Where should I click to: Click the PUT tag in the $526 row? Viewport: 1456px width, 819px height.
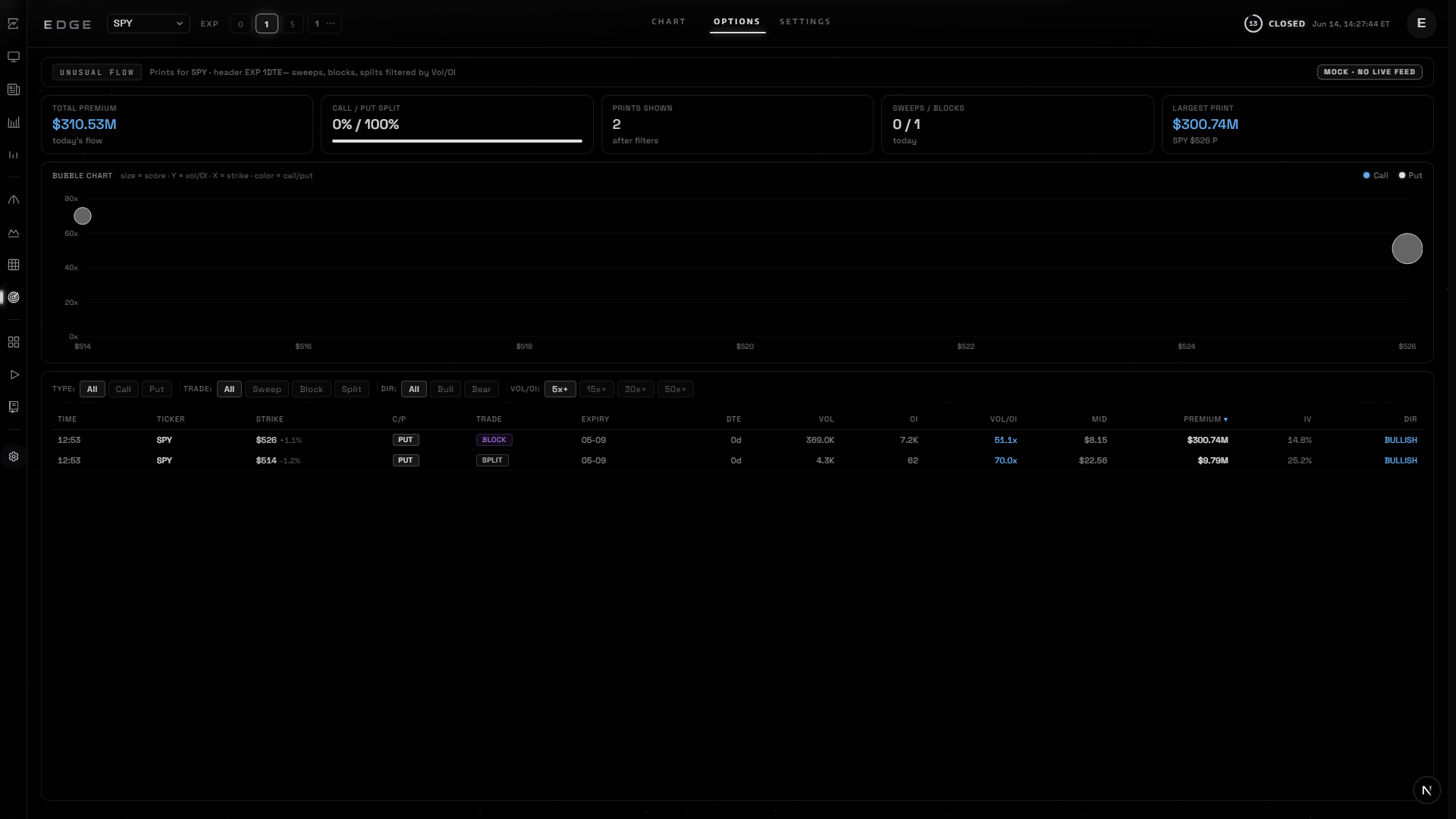pos(406,440)
